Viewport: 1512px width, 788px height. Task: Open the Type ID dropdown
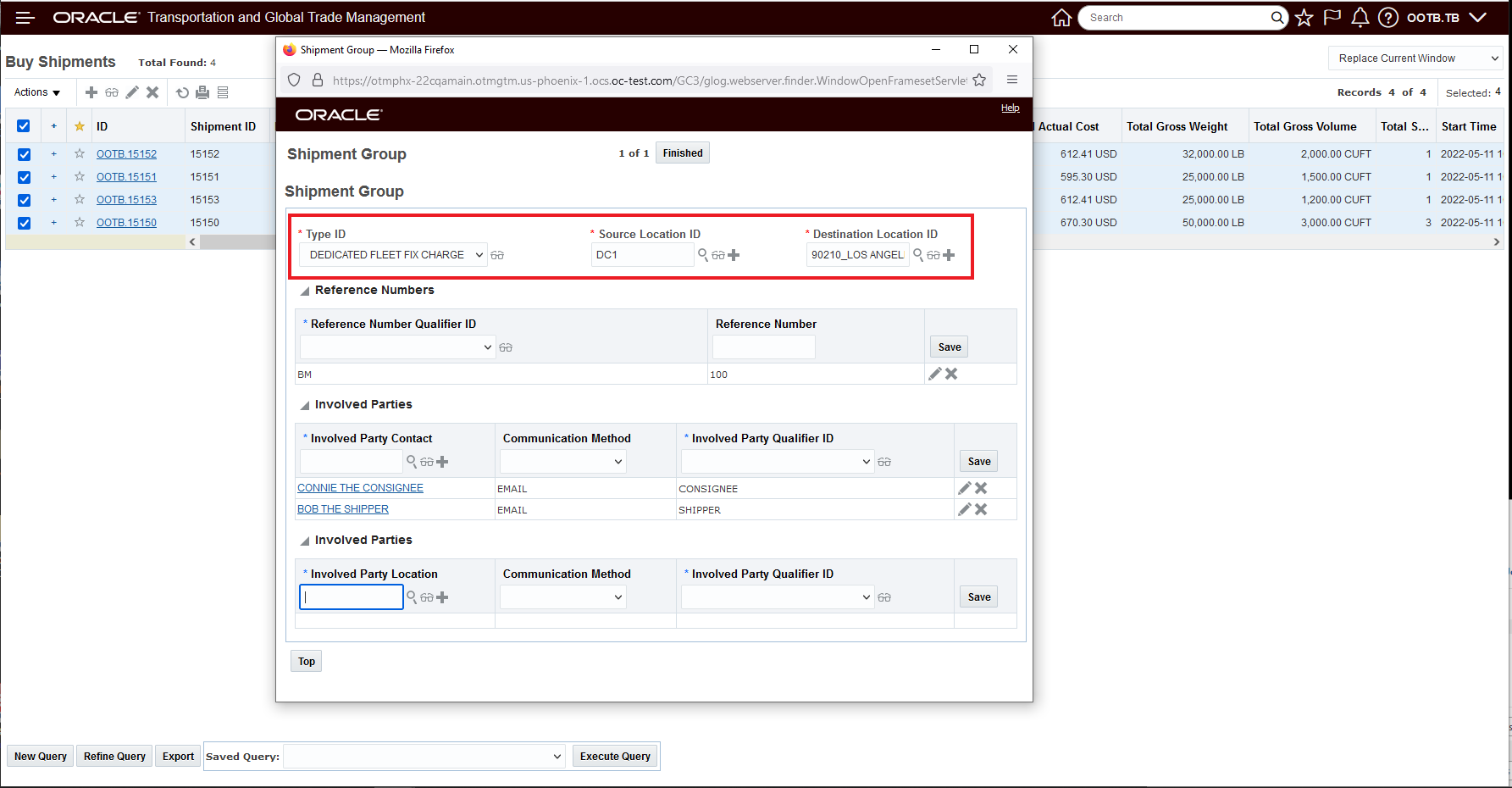coord(394,255)
